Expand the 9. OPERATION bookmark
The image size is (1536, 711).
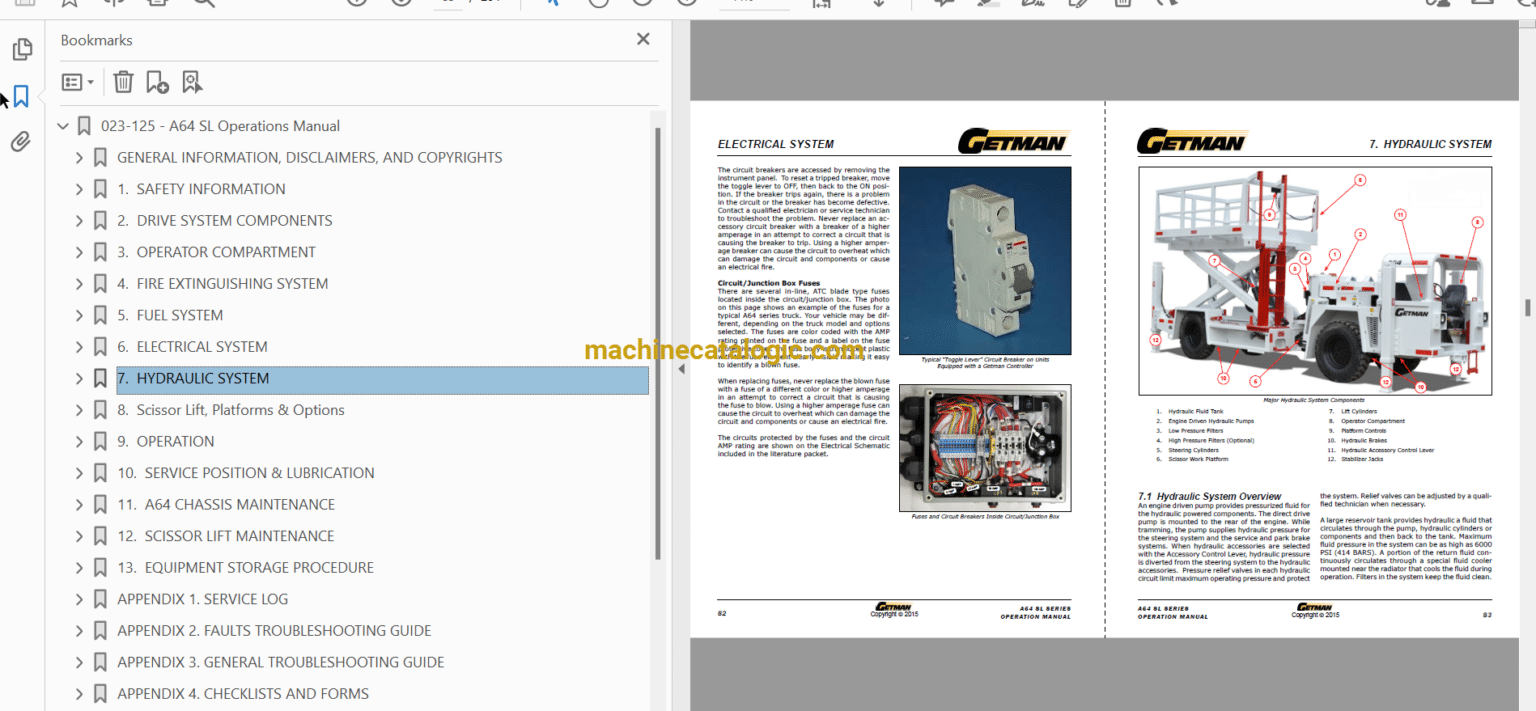click(x=80, y=442)
